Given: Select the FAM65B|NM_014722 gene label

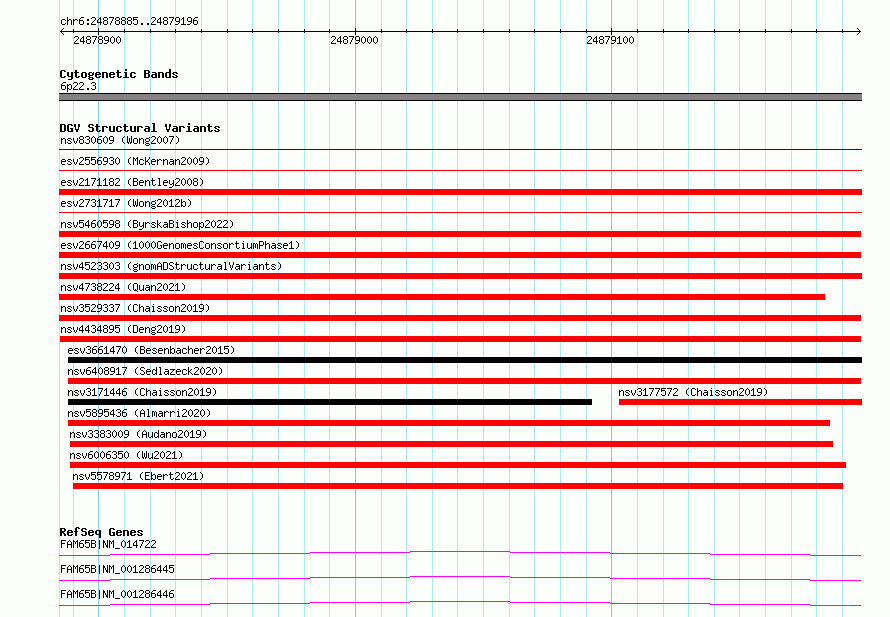Looking at the screenshot, I should (x=108, y=544).
